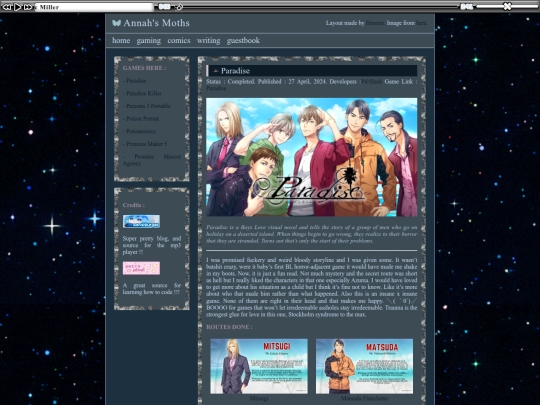Skip forward to next track in music player
This screenshot has width=540, height=405.
(x=28, y=7)
